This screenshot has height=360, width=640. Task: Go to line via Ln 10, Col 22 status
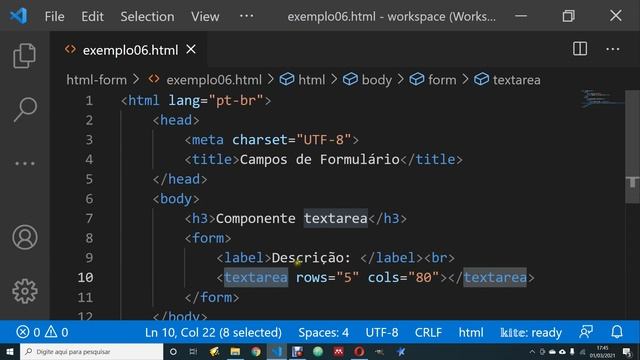213,332
